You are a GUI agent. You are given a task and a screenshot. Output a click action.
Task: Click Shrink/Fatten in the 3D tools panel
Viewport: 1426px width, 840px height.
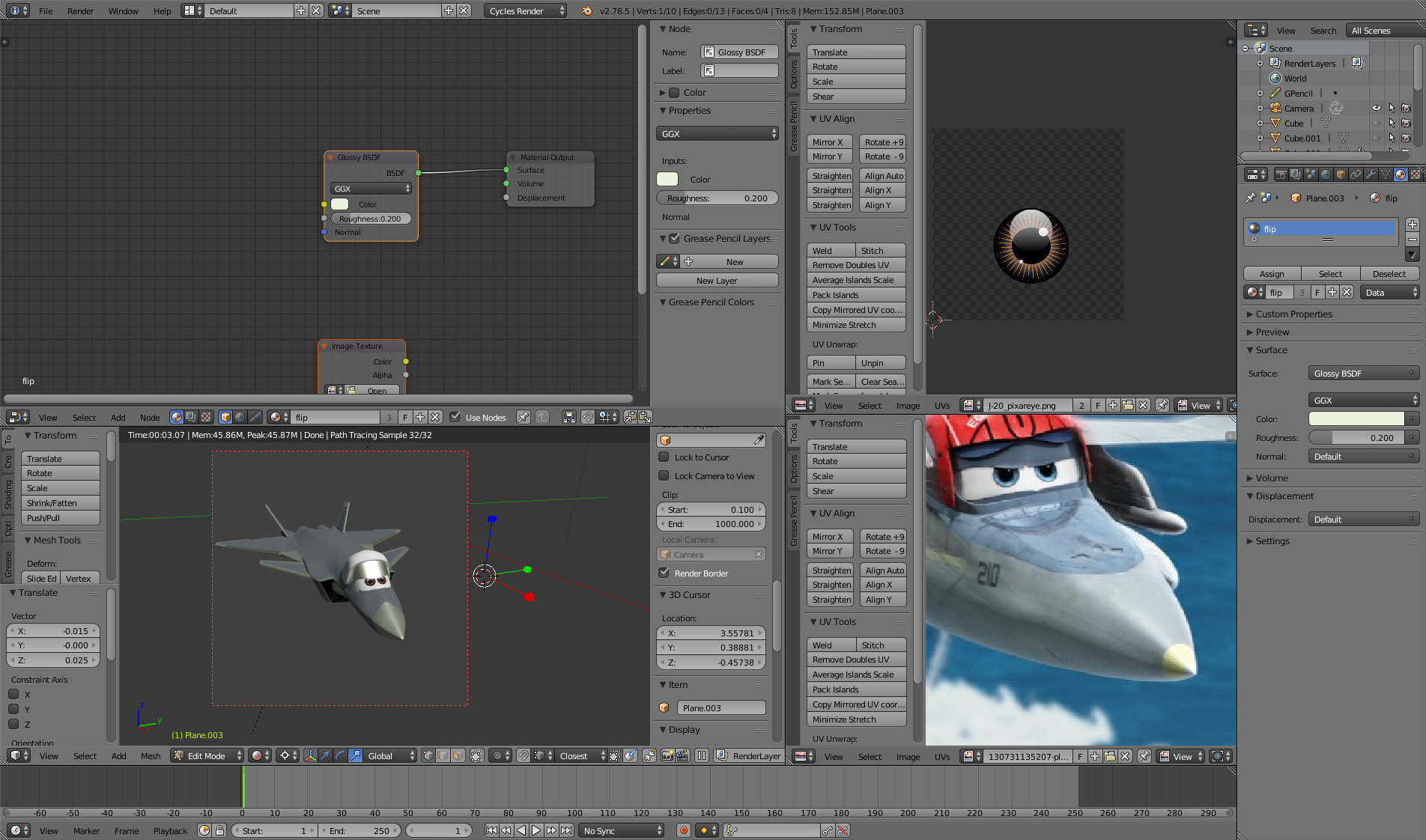coord(61,503)
